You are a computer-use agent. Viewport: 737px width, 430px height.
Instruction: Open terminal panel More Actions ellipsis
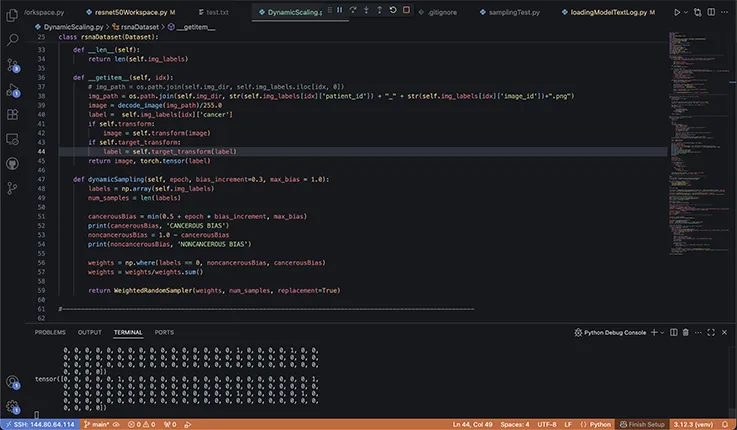698,332
